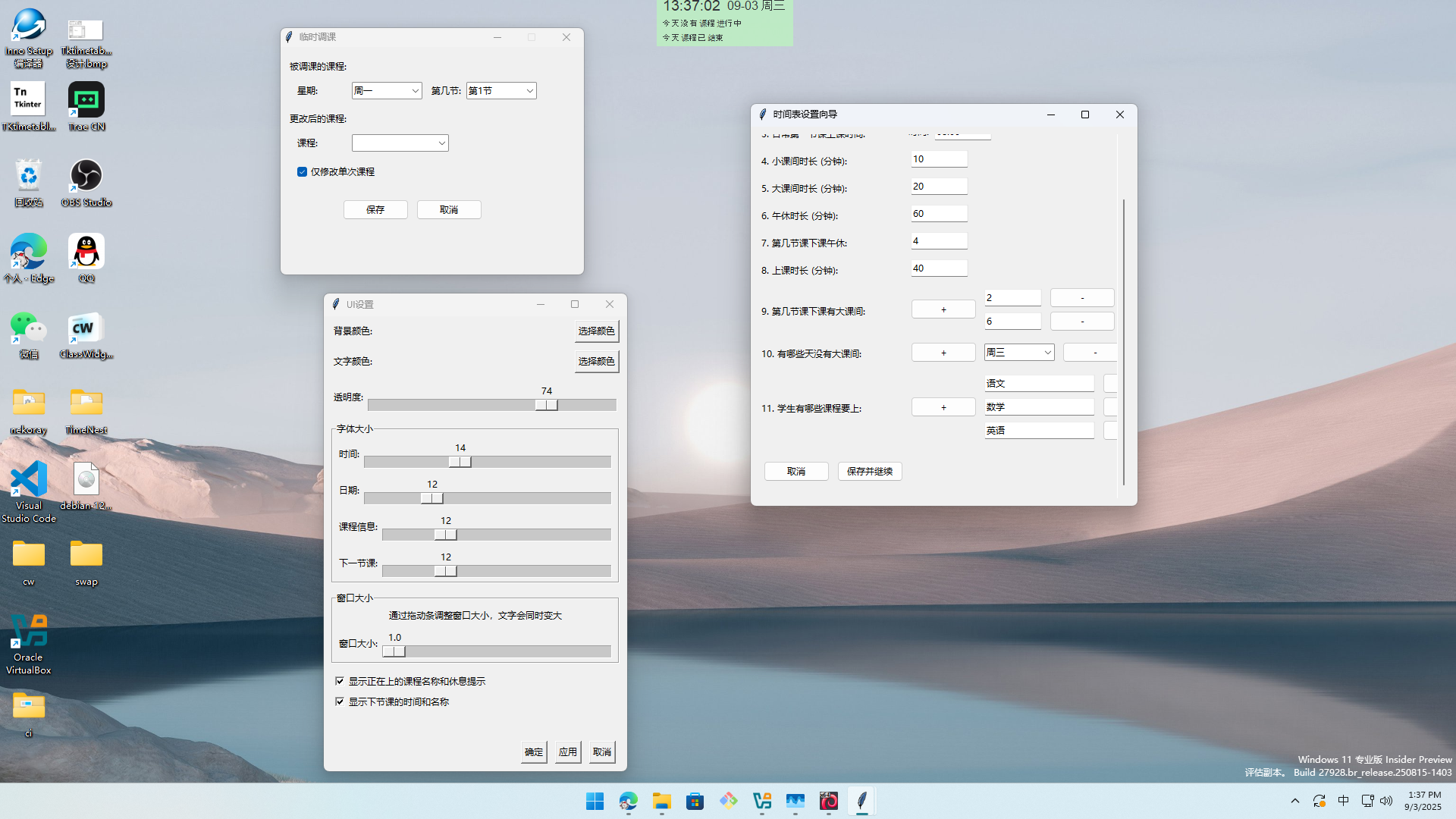Click the 课程信息 font size slider handle
The width and height of the screenshot is (1456, 819).
pyautogui.click(x=446, y=535)
